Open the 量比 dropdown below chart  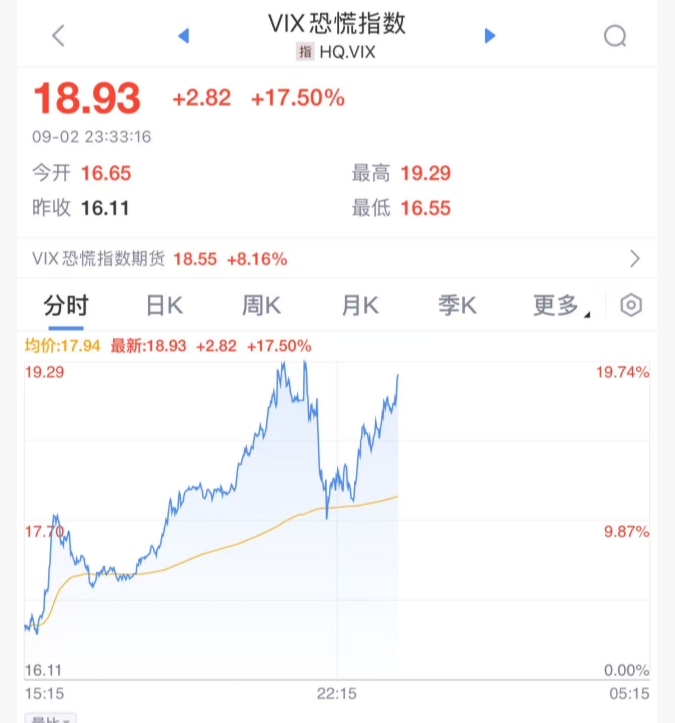51,718
